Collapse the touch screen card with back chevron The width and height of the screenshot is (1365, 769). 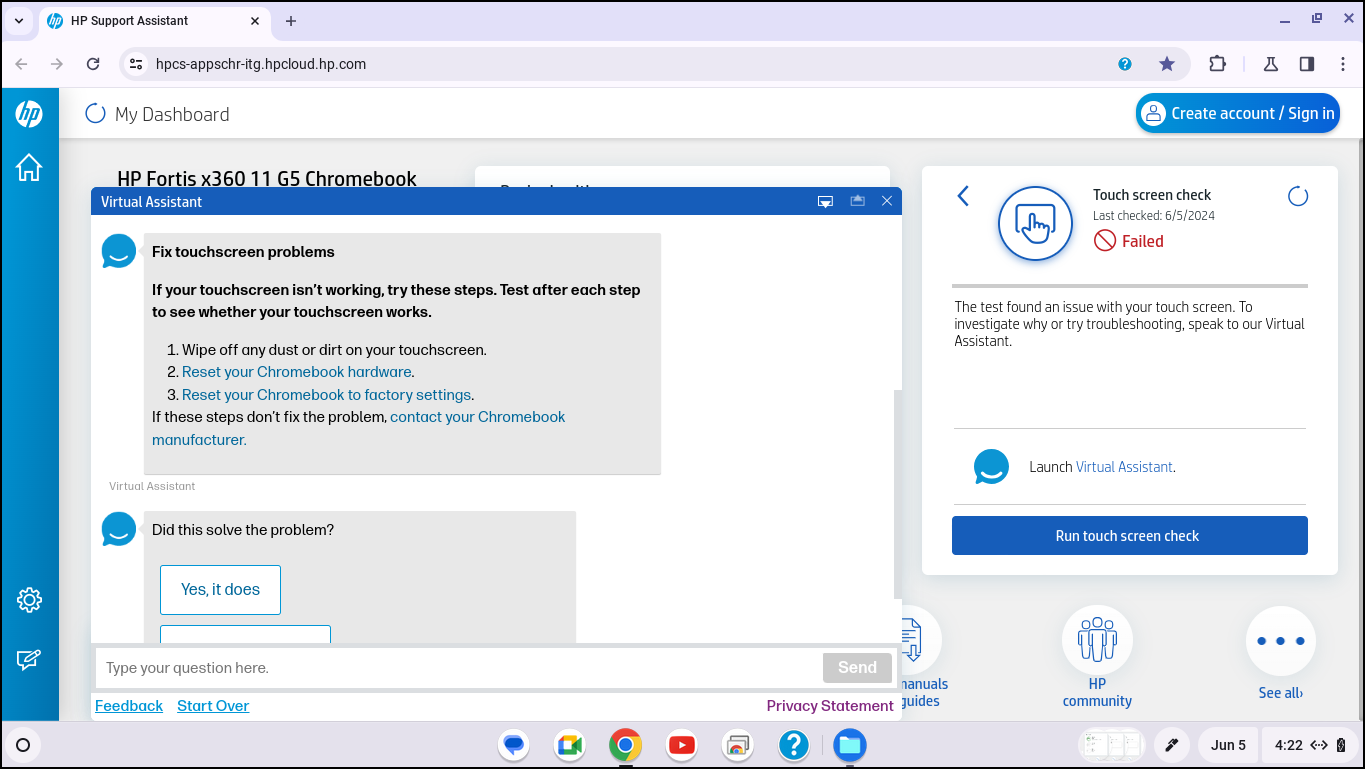(962, 196)
